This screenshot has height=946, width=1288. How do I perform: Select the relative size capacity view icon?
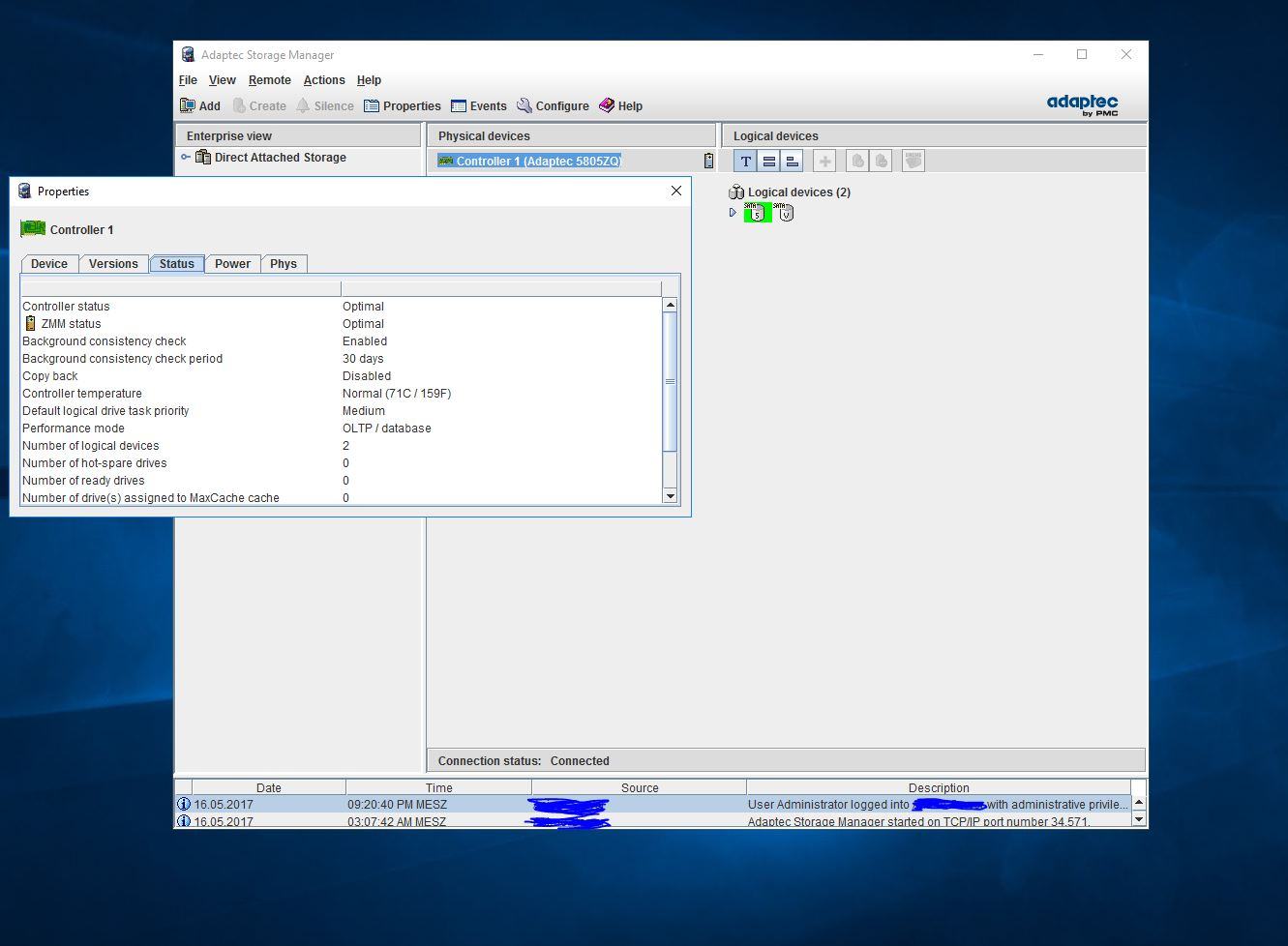tap(792, 161)
